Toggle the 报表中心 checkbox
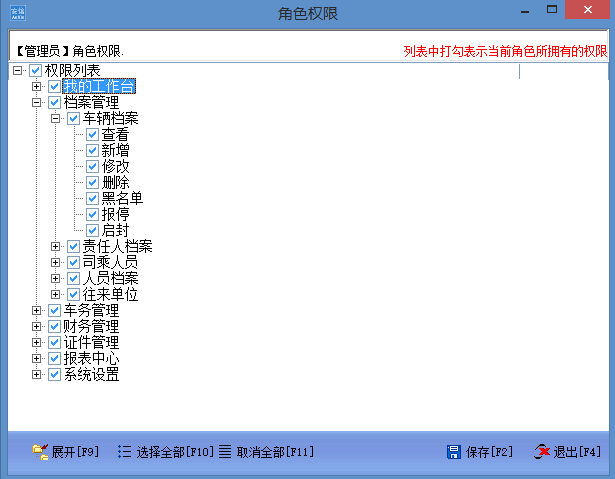Image resolution: width=615 pixels, height=479 pixels. point(55,358)
